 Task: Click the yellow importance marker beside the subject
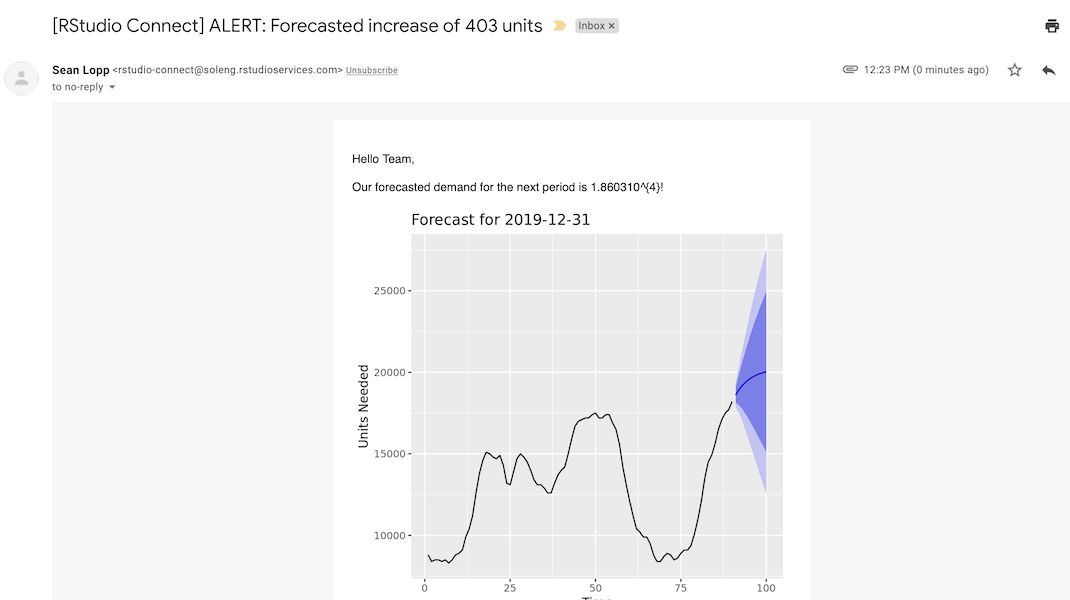coord(561,25)
